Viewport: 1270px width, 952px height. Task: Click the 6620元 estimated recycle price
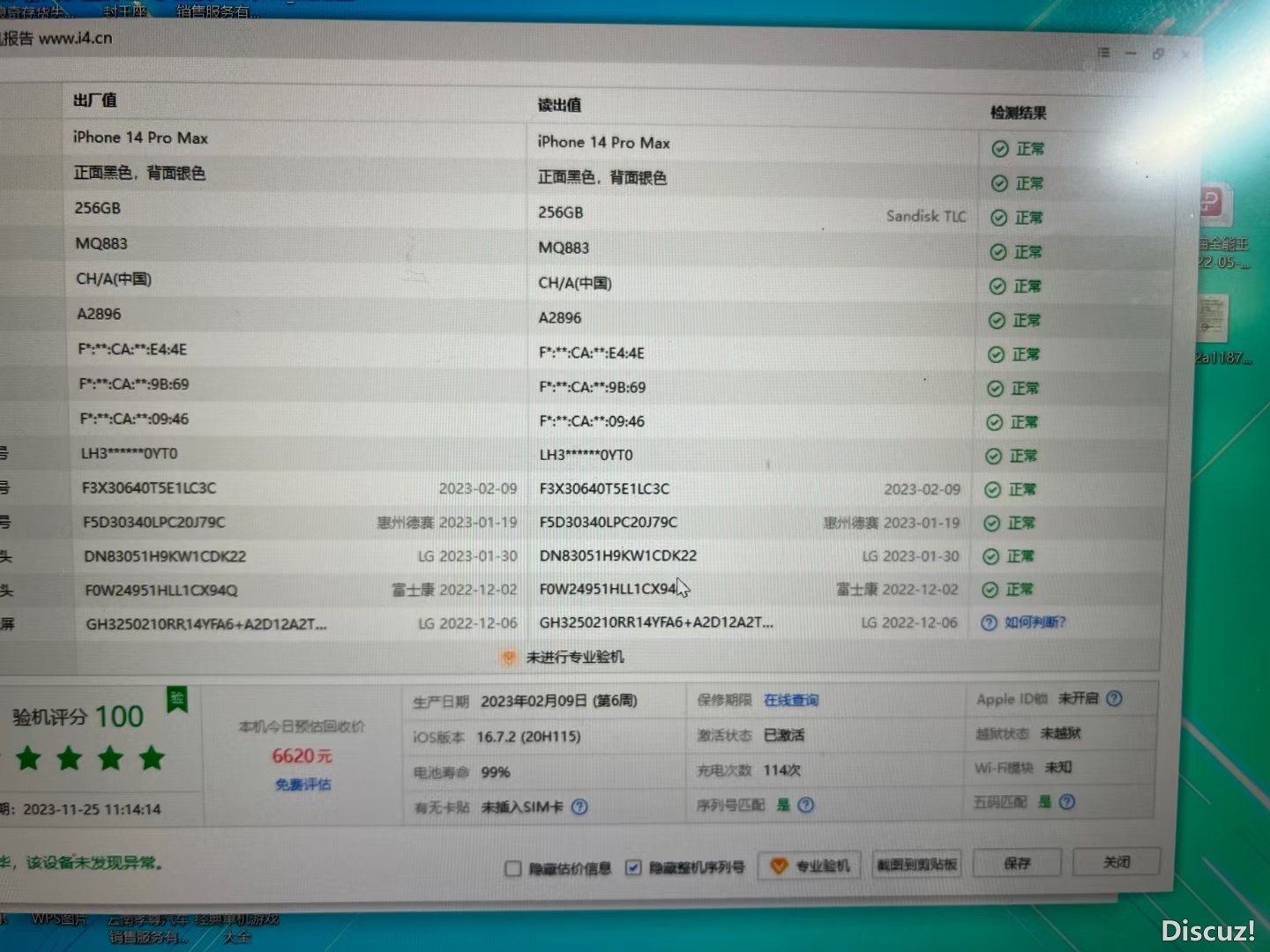303,756
